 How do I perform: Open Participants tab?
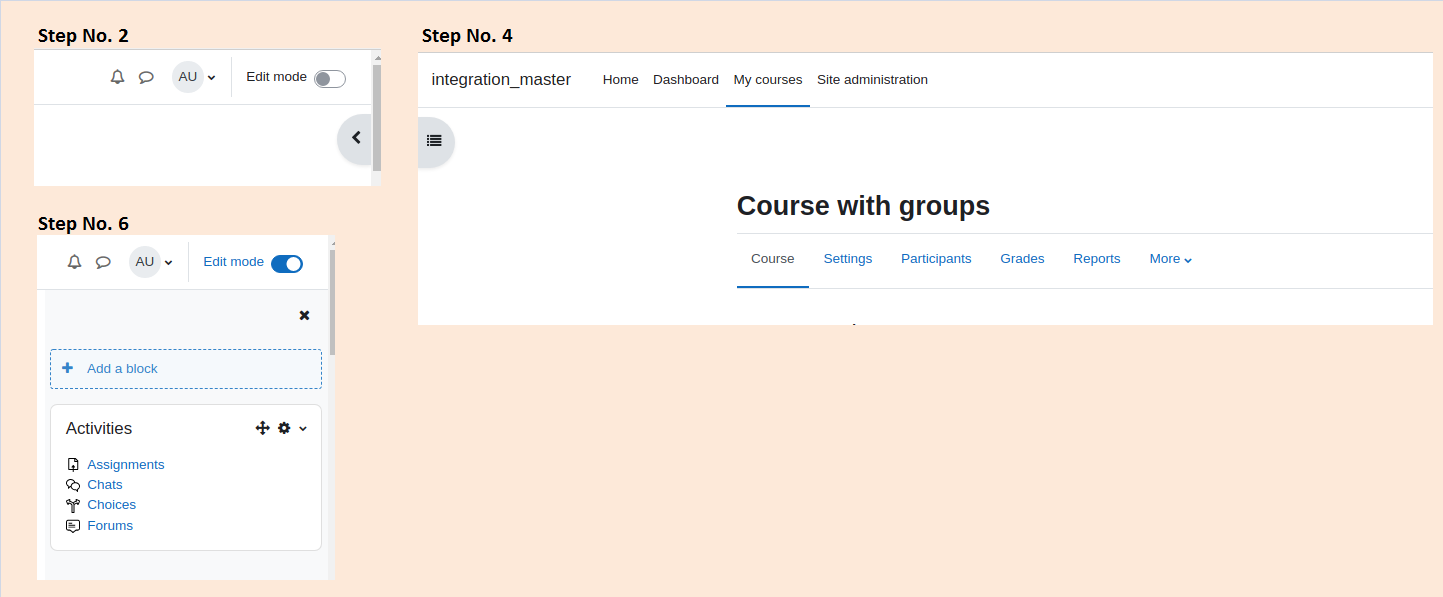point(936,259)
